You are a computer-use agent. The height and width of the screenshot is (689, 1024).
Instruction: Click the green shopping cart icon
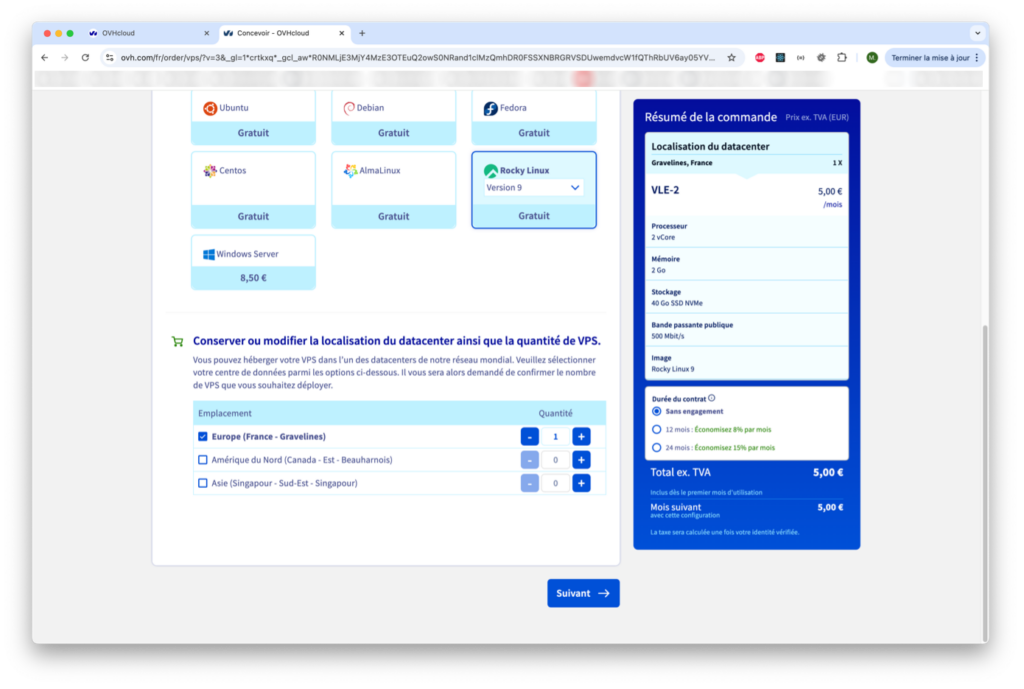[x=177, y=341]
